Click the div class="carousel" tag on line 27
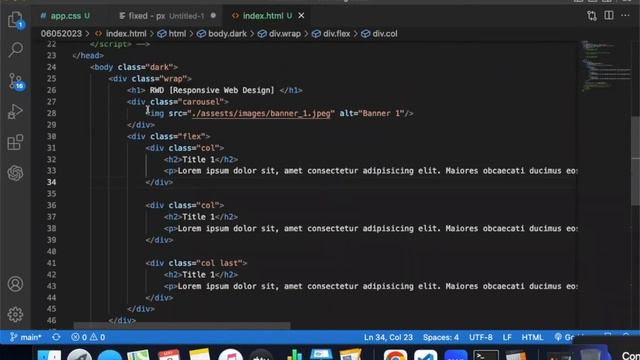The image size is (640, 360). click(x=178, y=102)
